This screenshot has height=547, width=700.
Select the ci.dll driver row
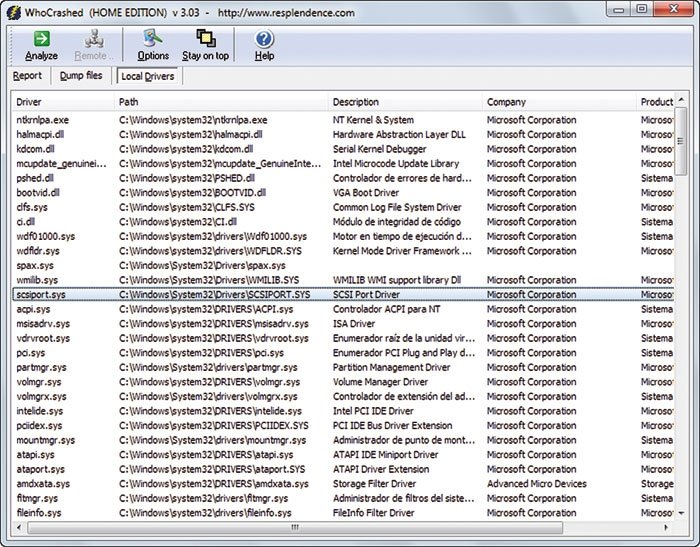(343, 222)
